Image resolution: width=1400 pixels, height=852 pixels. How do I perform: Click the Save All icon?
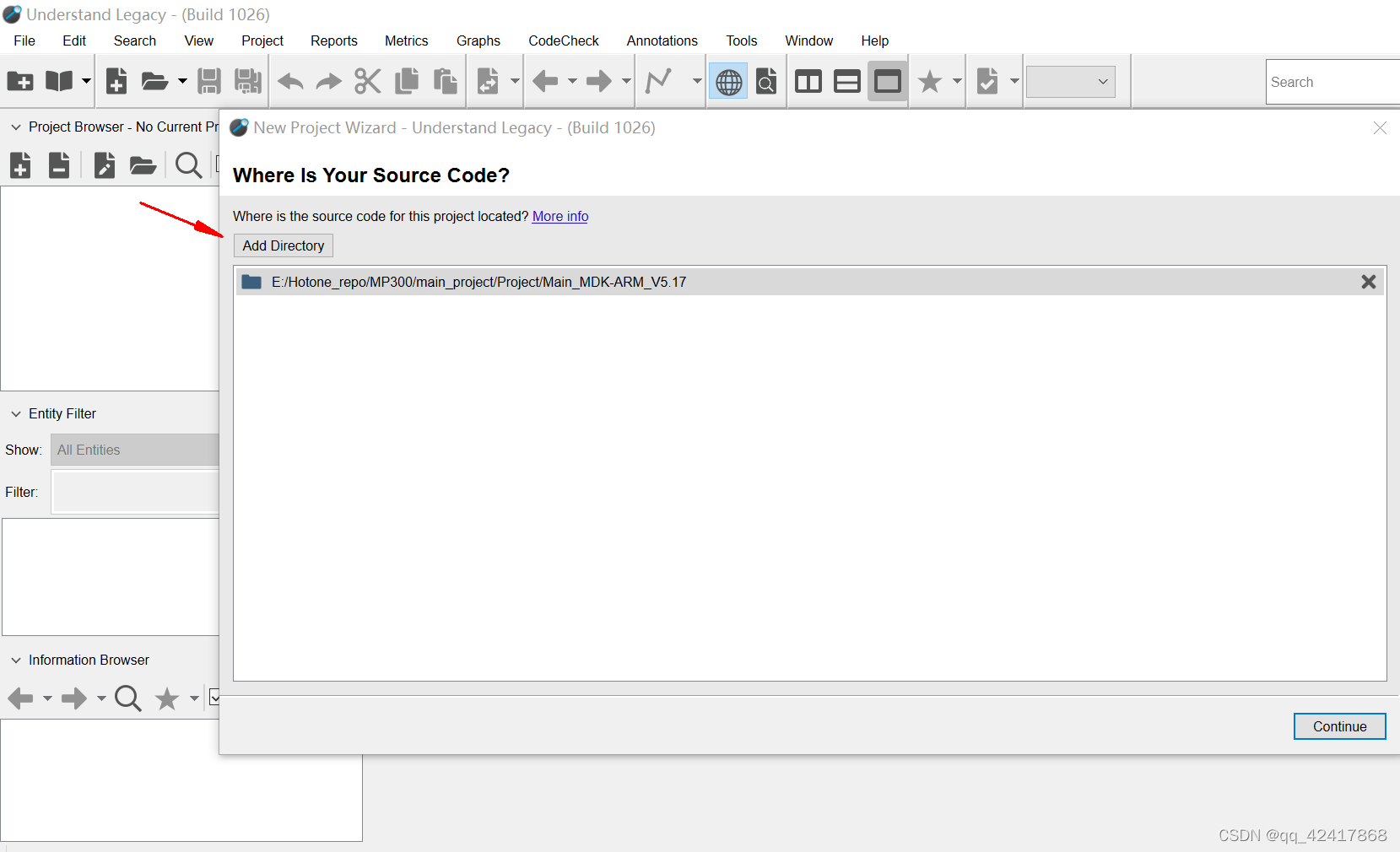coord(248,82)
